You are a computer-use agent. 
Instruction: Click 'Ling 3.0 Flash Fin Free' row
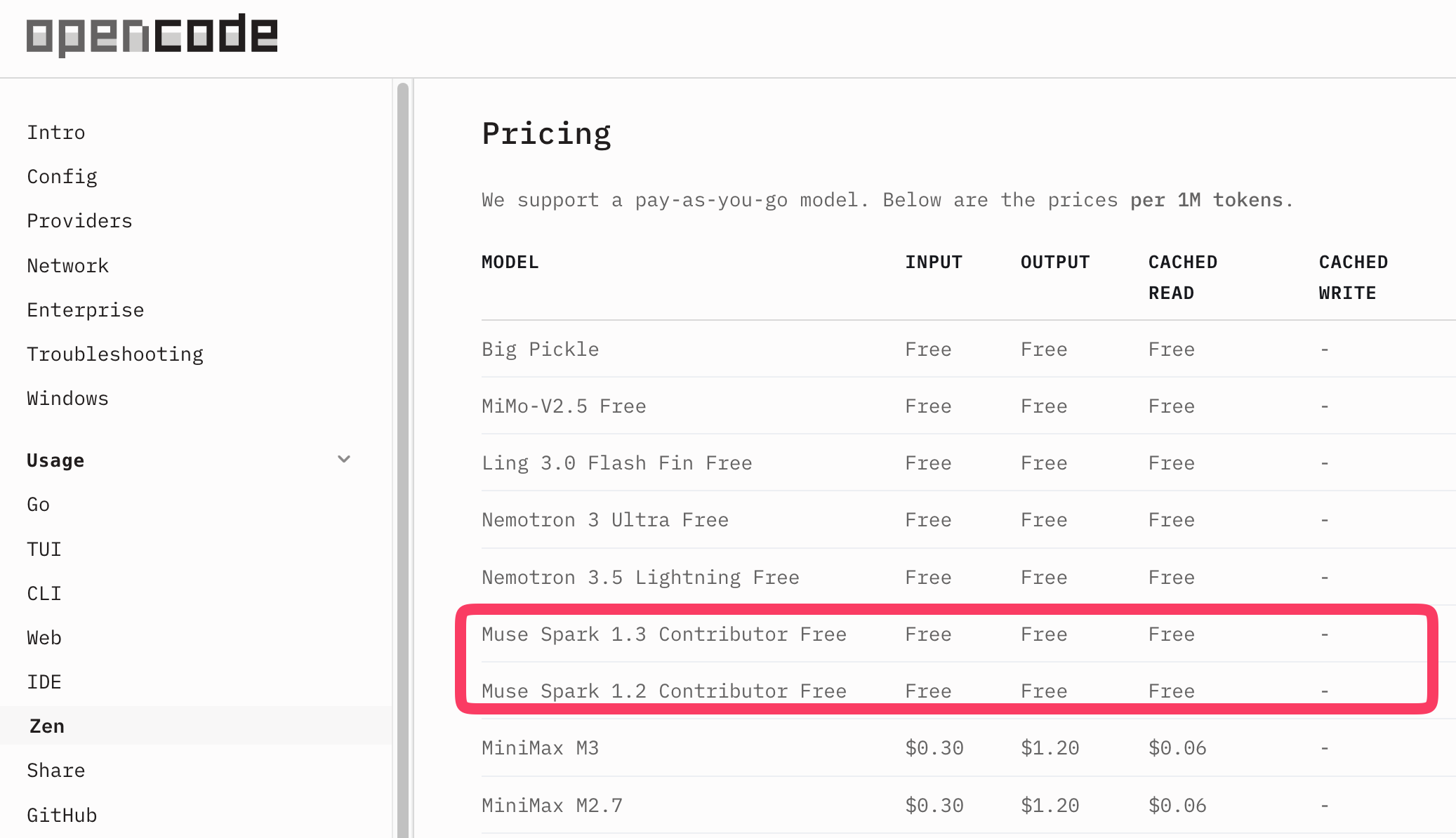point(968,463)
